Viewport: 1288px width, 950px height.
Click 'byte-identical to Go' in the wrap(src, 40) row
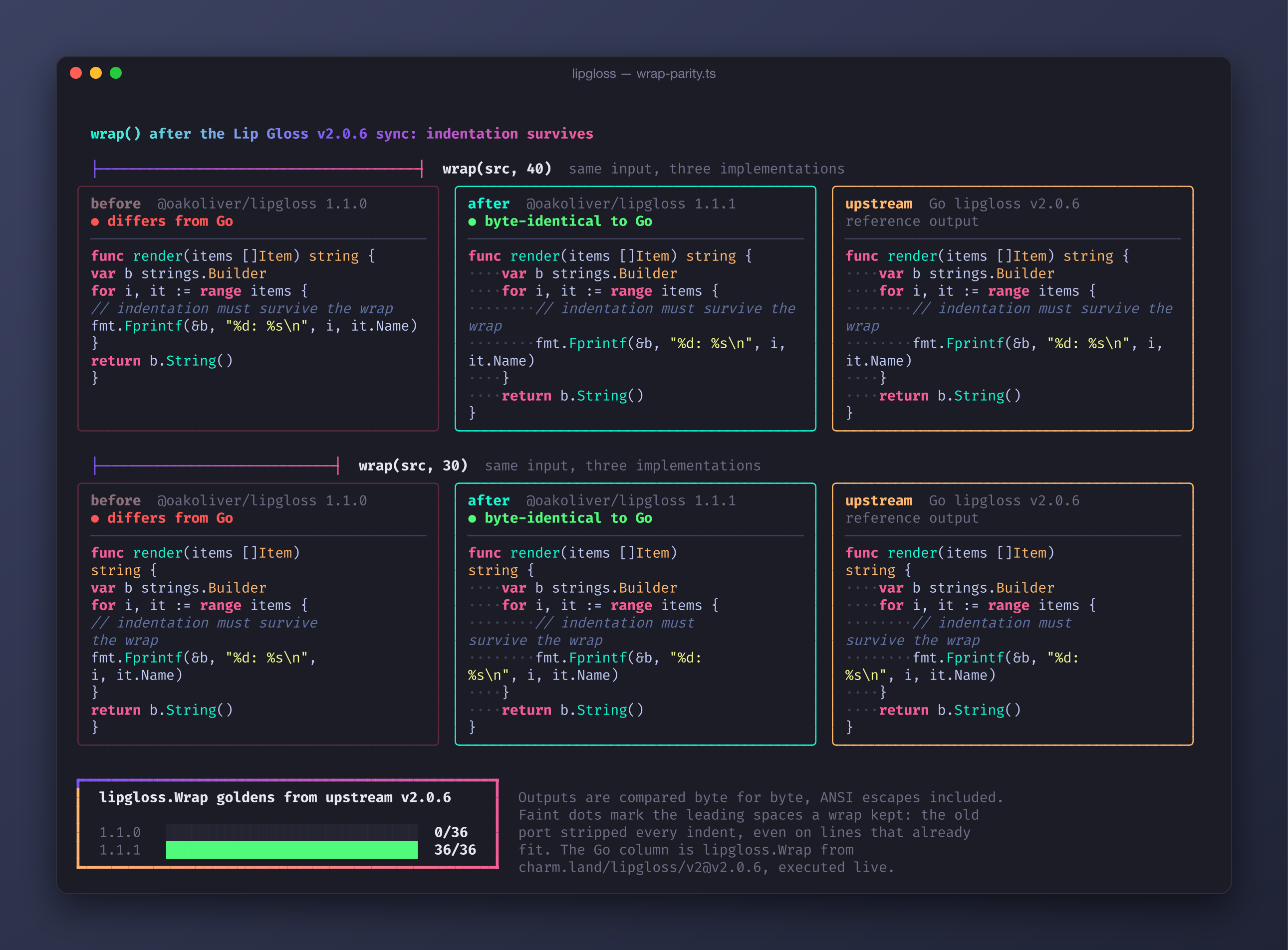pyautogui.click(x=568, y=222)
